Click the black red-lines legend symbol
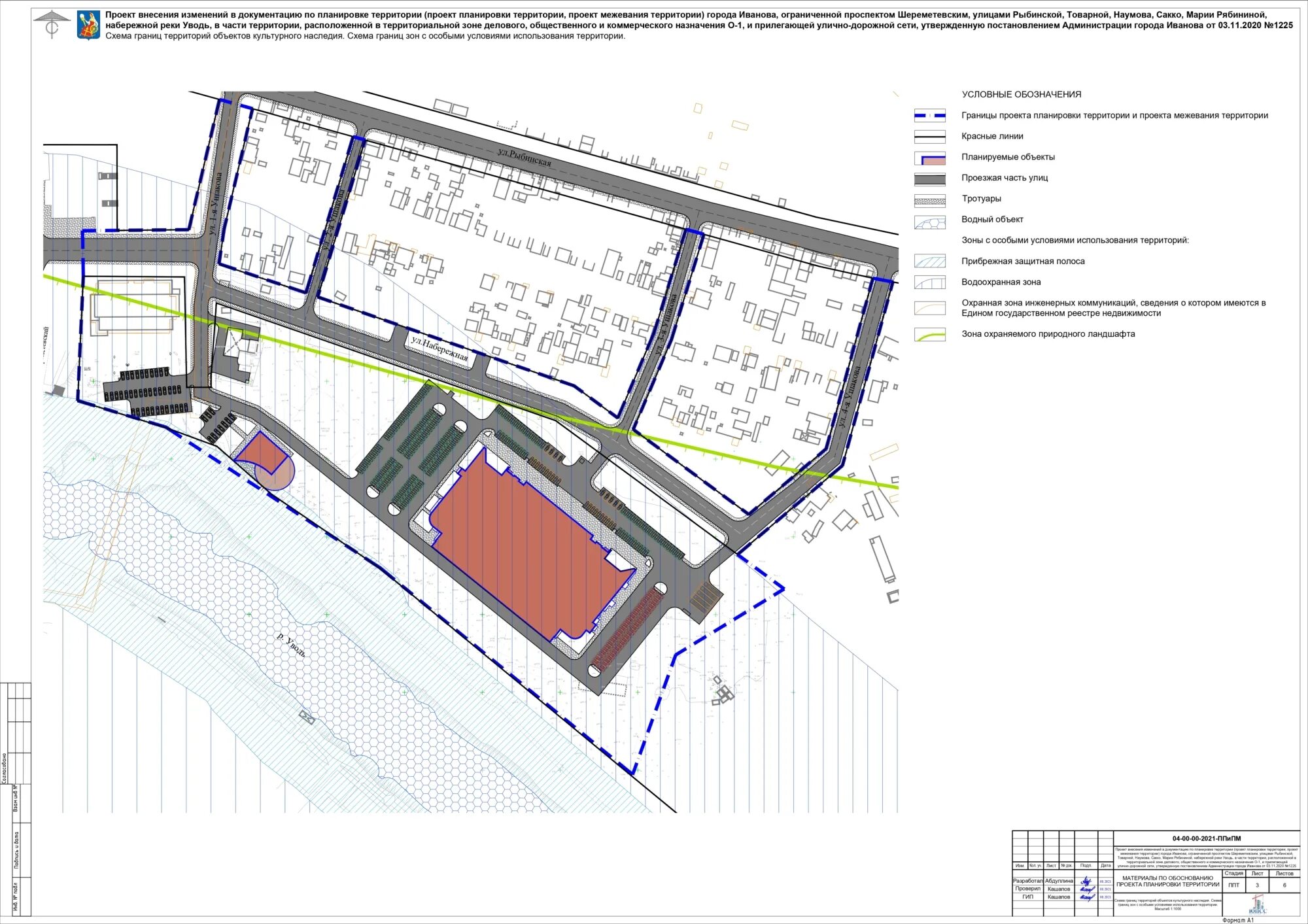Screen dimensions: 1308x924 [929, 137]
